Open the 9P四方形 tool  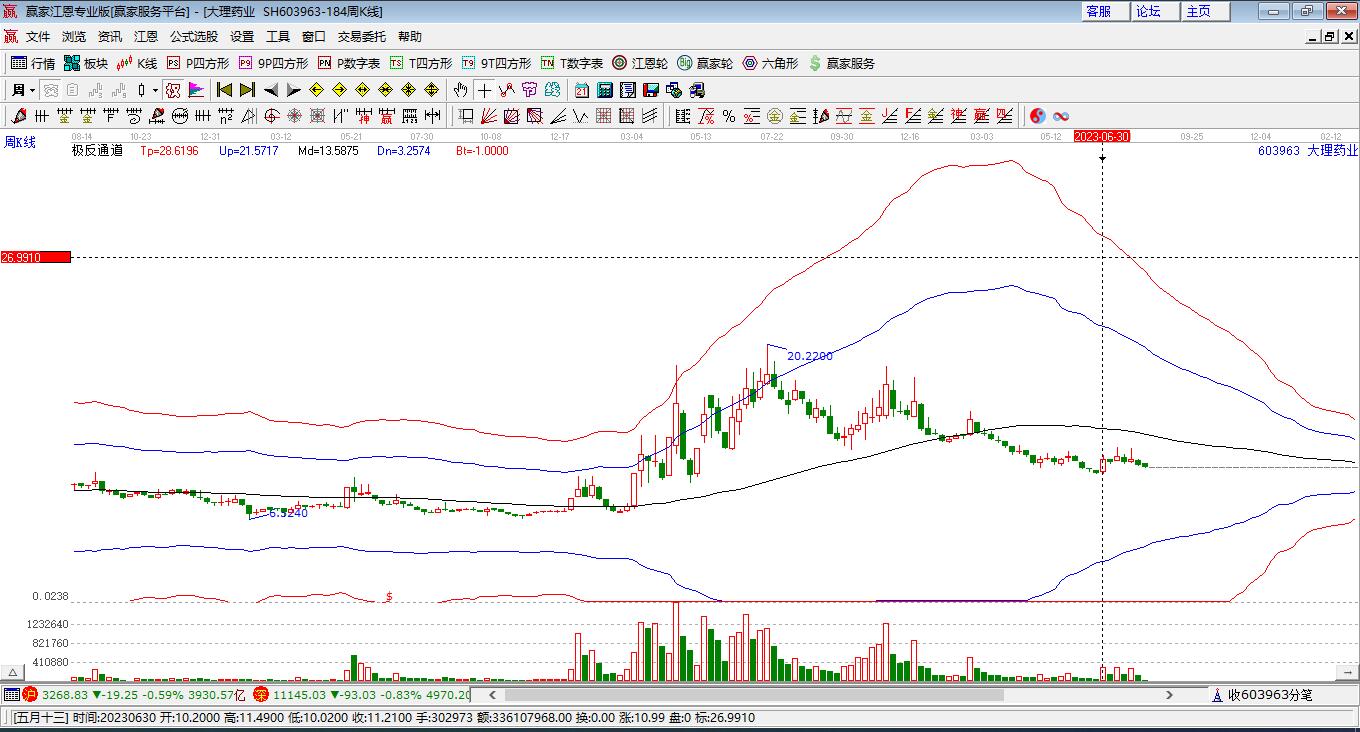pos(273,63)
